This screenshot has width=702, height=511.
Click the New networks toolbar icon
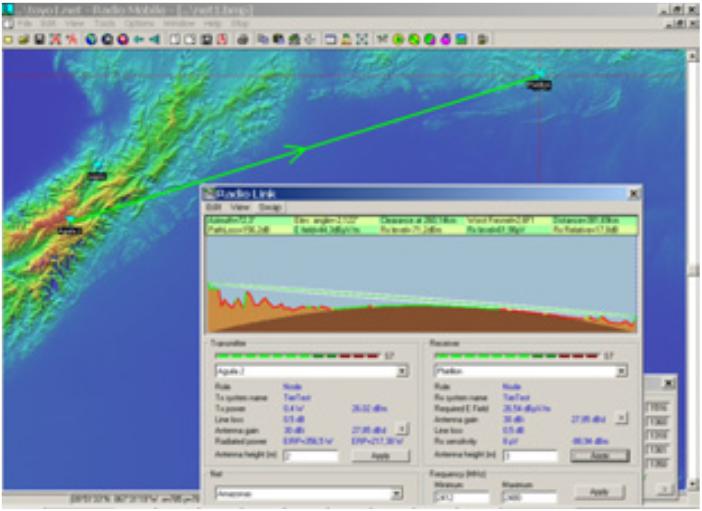[x=8, y=39]
